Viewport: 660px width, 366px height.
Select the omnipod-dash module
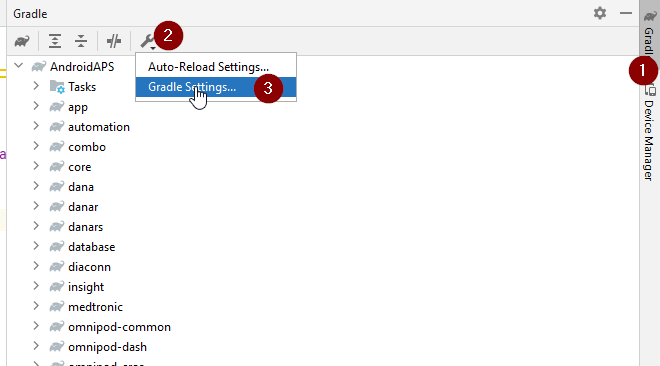(x=107, y=347)
